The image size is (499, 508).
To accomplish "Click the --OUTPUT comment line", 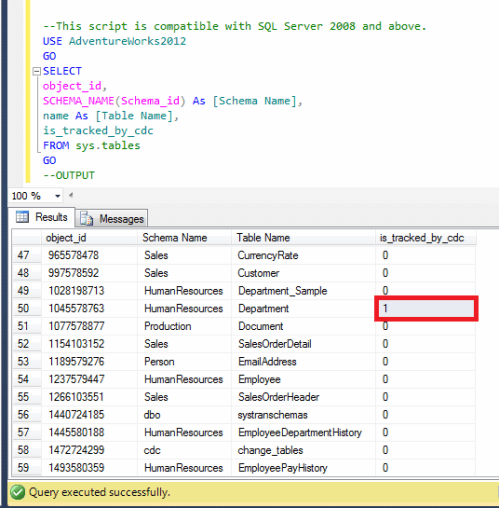I will pos(69,175).
